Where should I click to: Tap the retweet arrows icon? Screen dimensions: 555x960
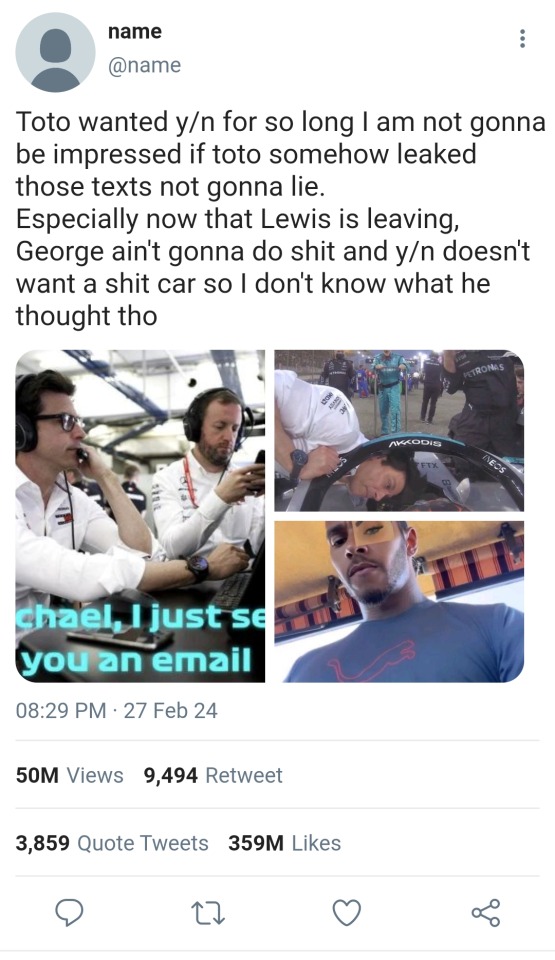tap(208, 913)
